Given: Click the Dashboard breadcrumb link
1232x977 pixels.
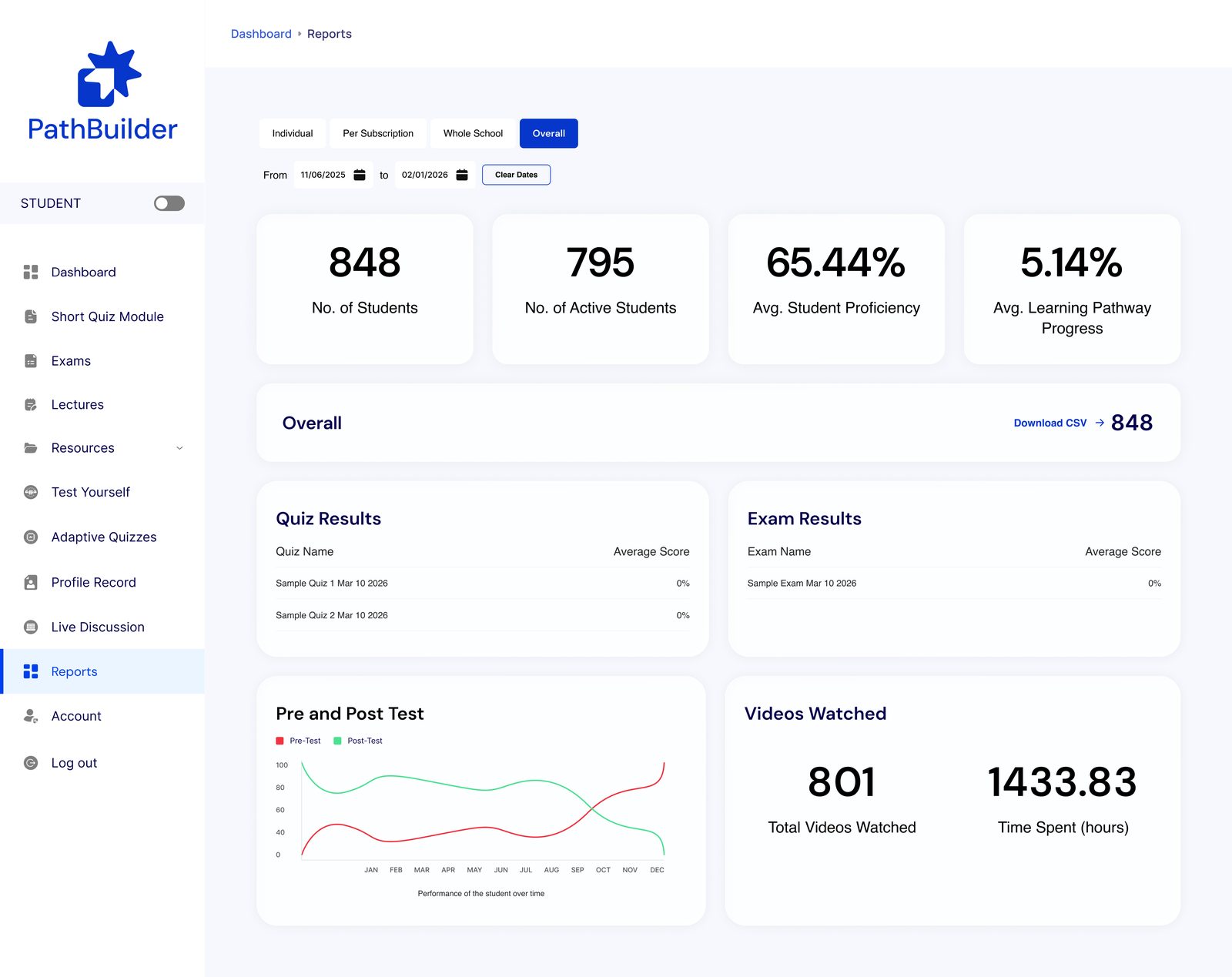Looking at the screenshot, I should coord(261,34).
